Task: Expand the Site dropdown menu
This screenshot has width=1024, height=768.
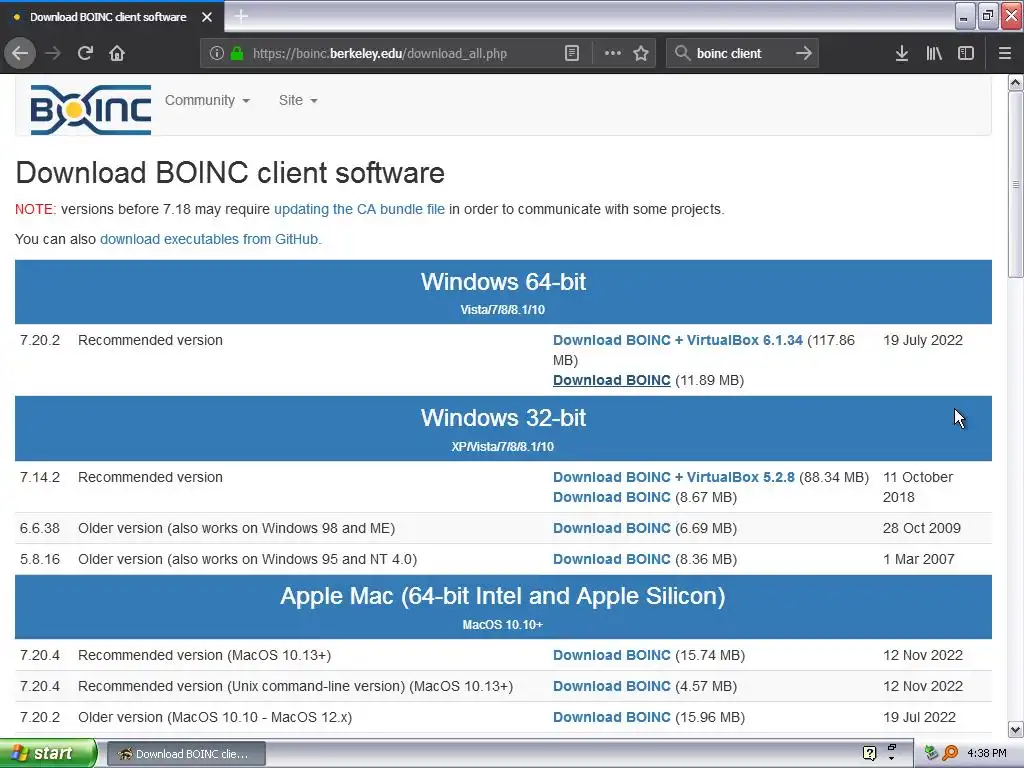Action: click(x=298, y=100)
